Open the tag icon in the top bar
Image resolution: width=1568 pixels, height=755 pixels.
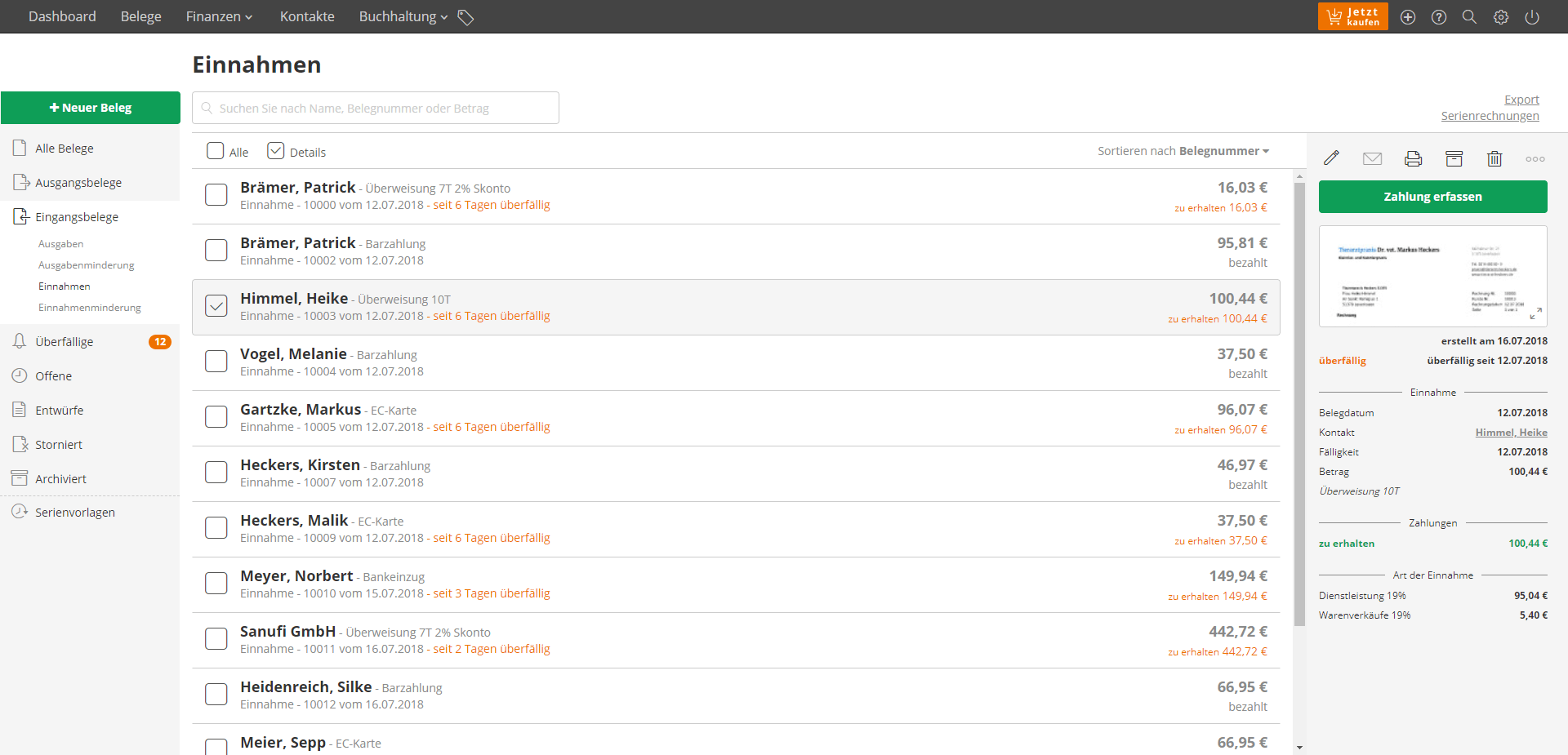(x=465, y=17)
